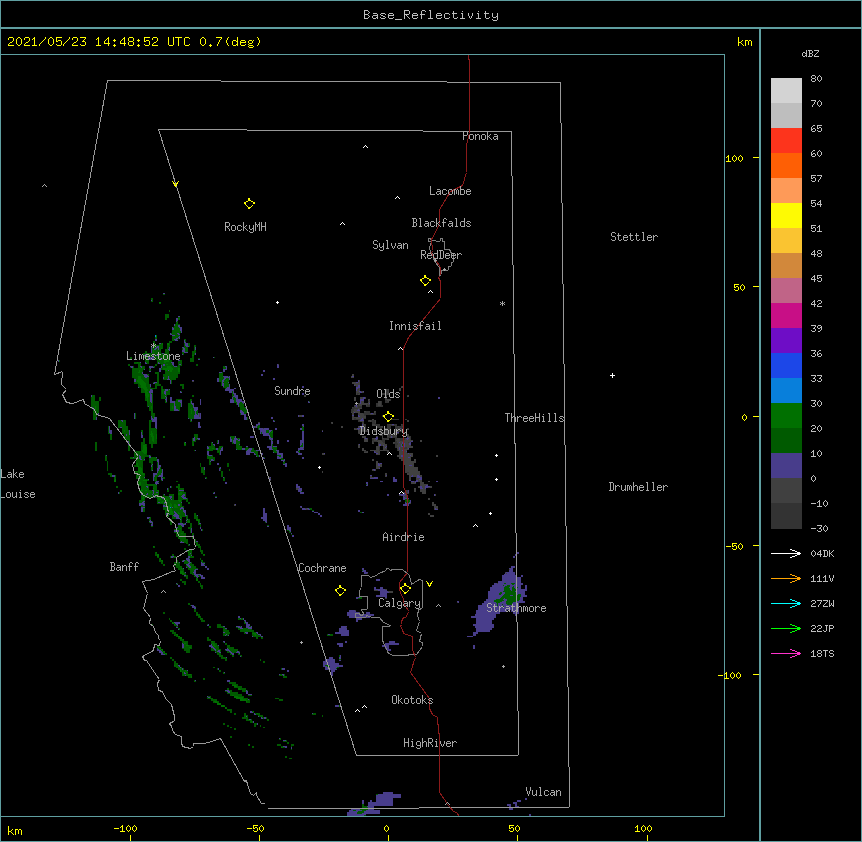Image resolution: width=862 pixels, height=842 pixels.
Task: Click the Lacombe map label
Action: 450,191
